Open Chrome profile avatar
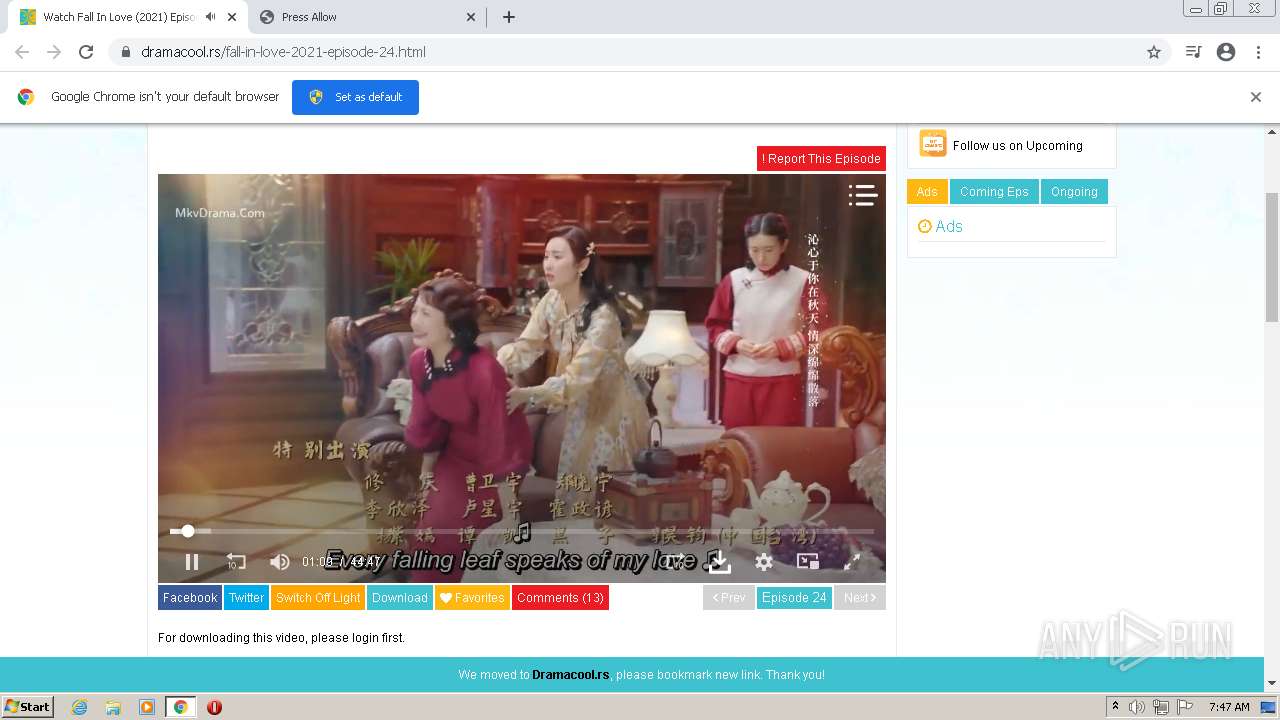This screenshot has width=1280, height=720. tap(1226, 52)
